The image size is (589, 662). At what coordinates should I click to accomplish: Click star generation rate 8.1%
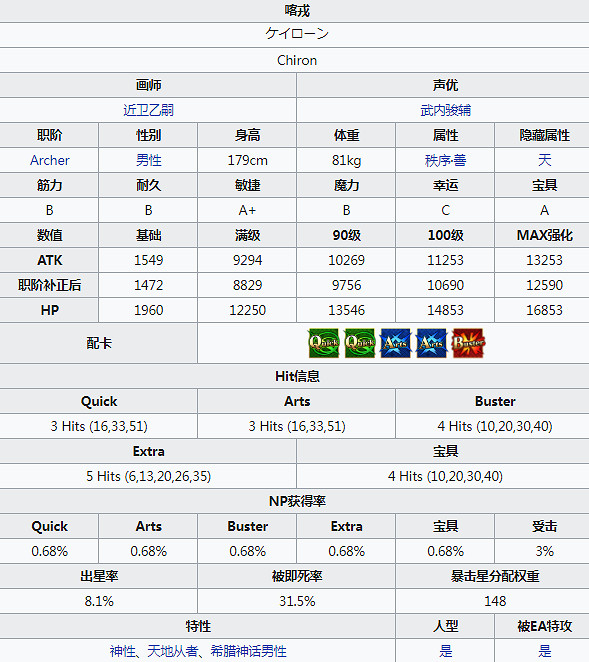(99, 601)
